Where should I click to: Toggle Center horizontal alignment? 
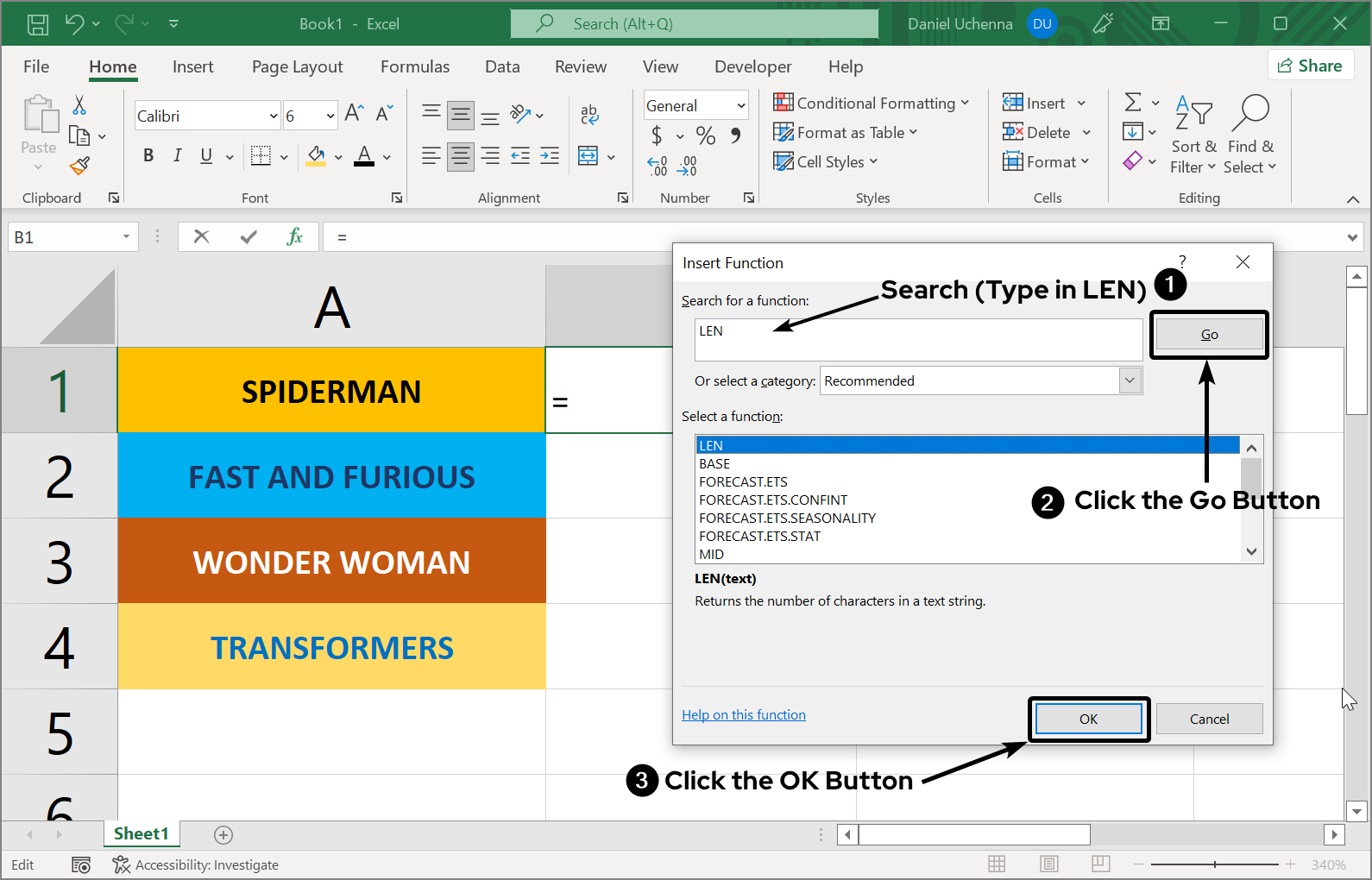coord(461,156)
